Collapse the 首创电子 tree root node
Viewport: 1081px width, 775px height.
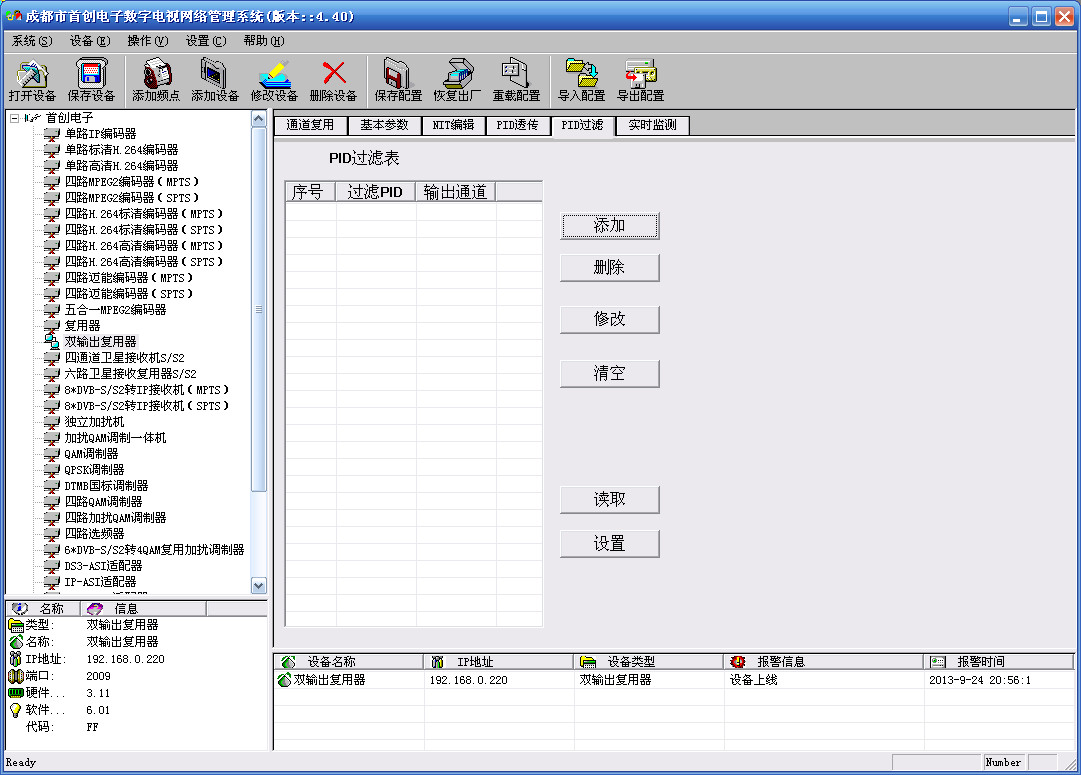[x=14, y=118]
